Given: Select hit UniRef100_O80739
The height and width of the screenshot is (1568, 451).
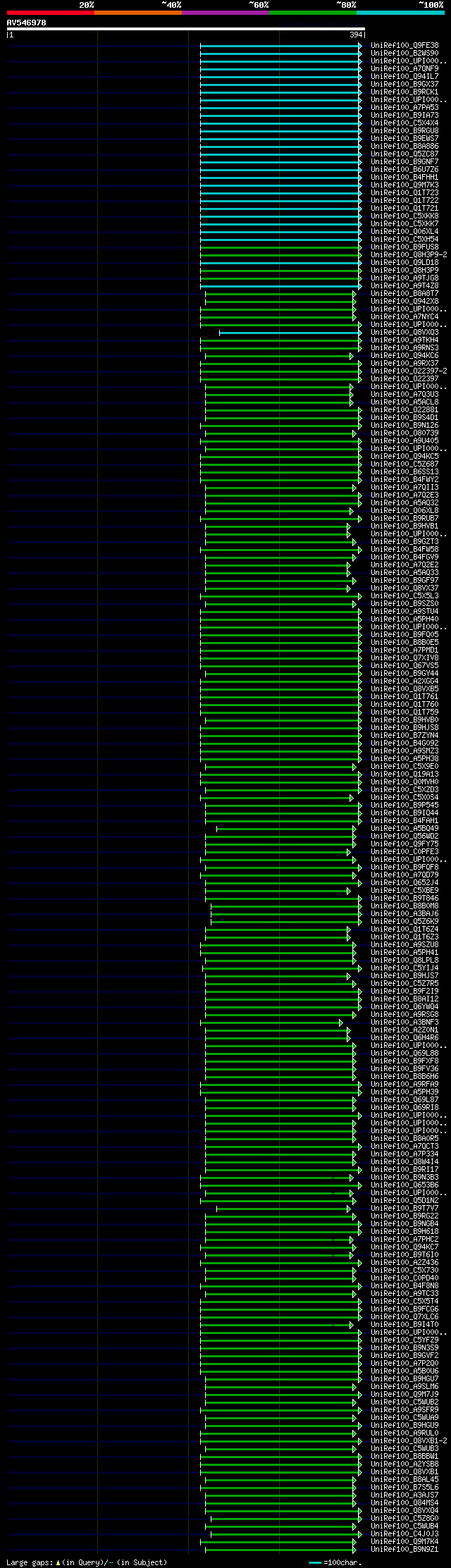Looking at the screenshot, I should [x=404, y=433].
